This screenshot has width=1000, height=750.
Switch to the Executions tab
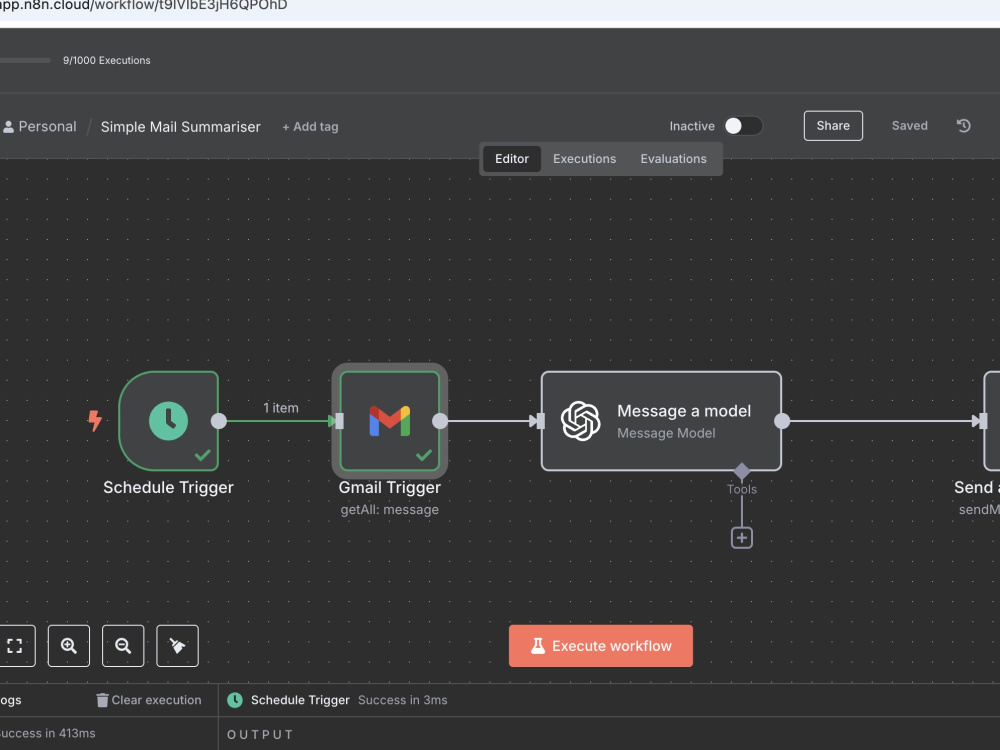584,159
